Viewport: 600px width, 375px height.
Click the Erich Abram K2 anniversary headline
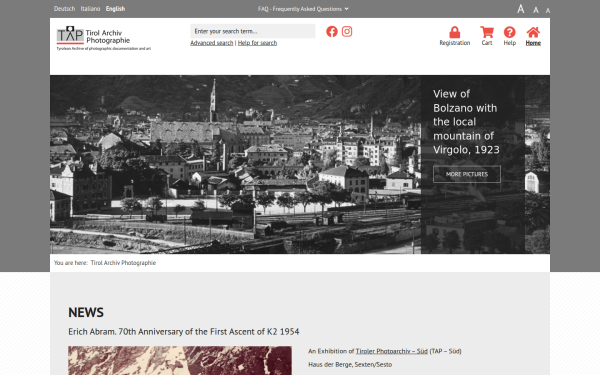point(184,332)
